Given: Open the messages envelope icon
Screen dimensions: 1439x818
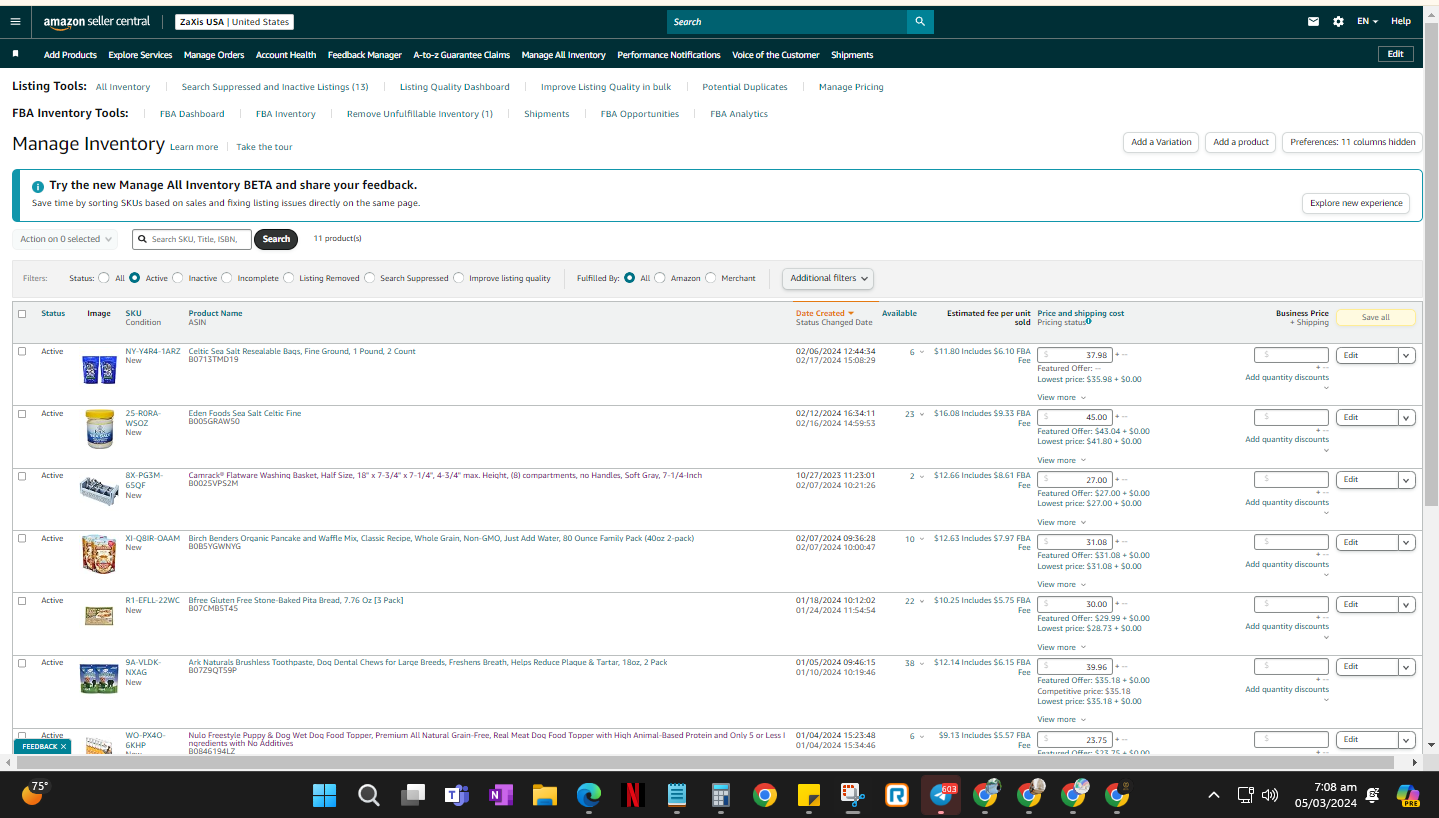Looking at the screenshot, I should (x=1313, y=21).
